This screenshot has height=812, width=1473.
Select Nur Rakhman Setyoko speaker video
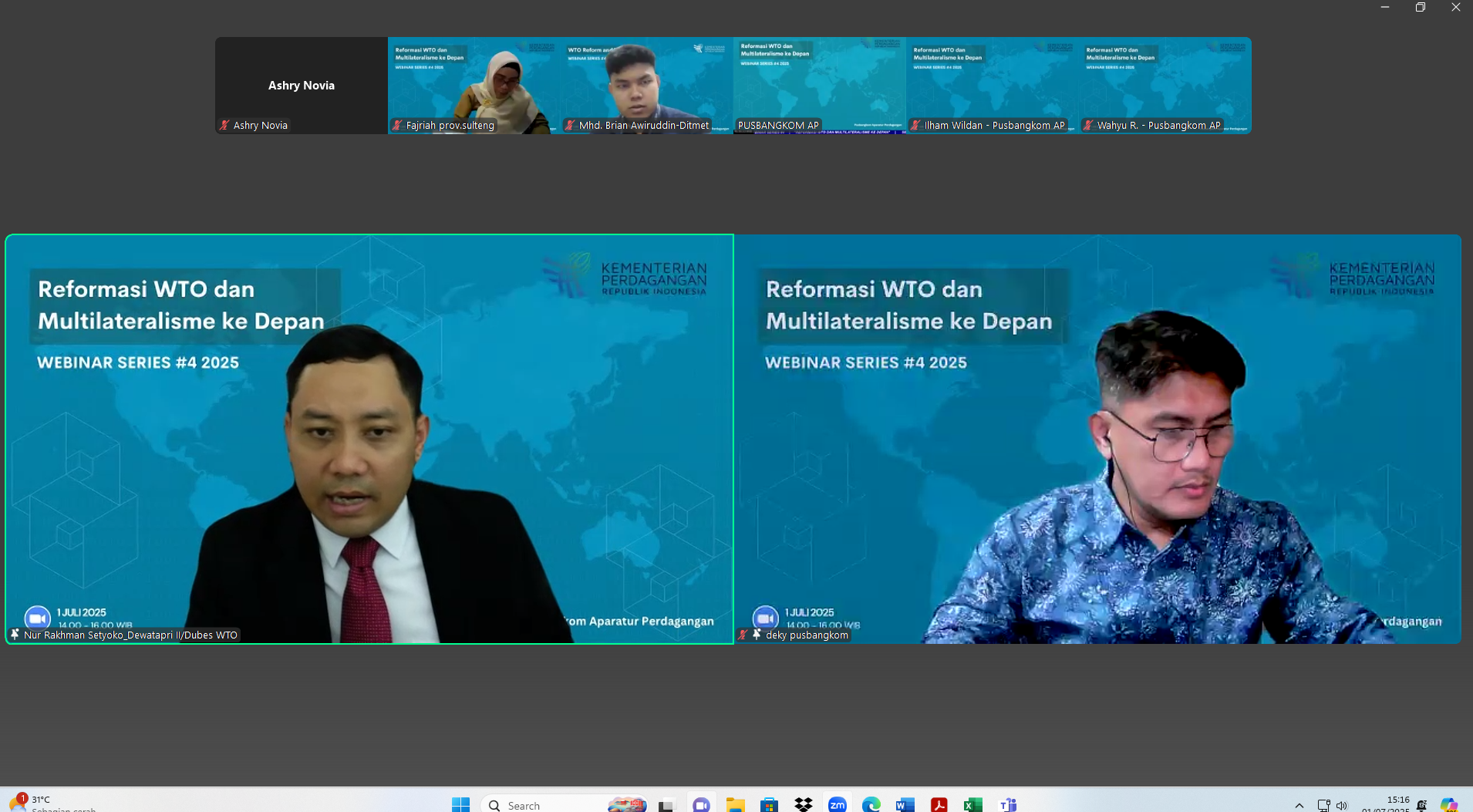pyautogui.click(x=369, y=439)
